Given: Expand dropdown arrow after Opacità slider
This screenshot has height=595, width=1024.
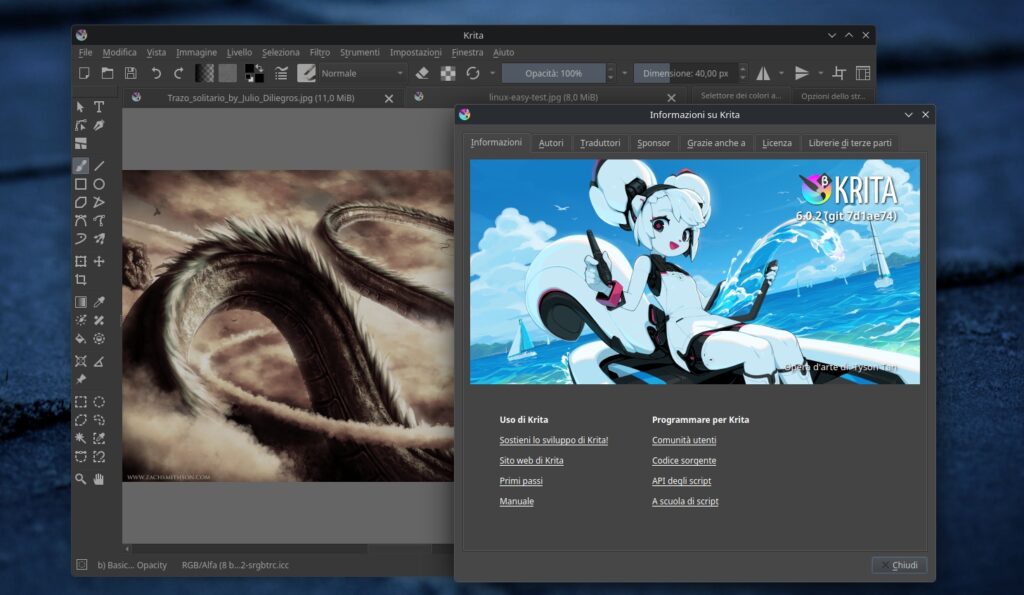Looking at the screenshot, I should (x=624, y=73).
